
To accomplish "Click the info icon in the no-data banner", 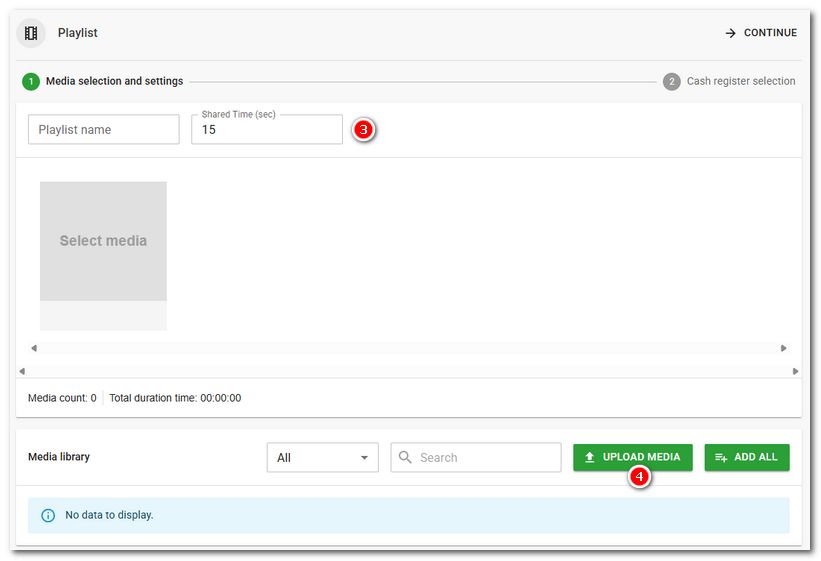I will 47,515.
